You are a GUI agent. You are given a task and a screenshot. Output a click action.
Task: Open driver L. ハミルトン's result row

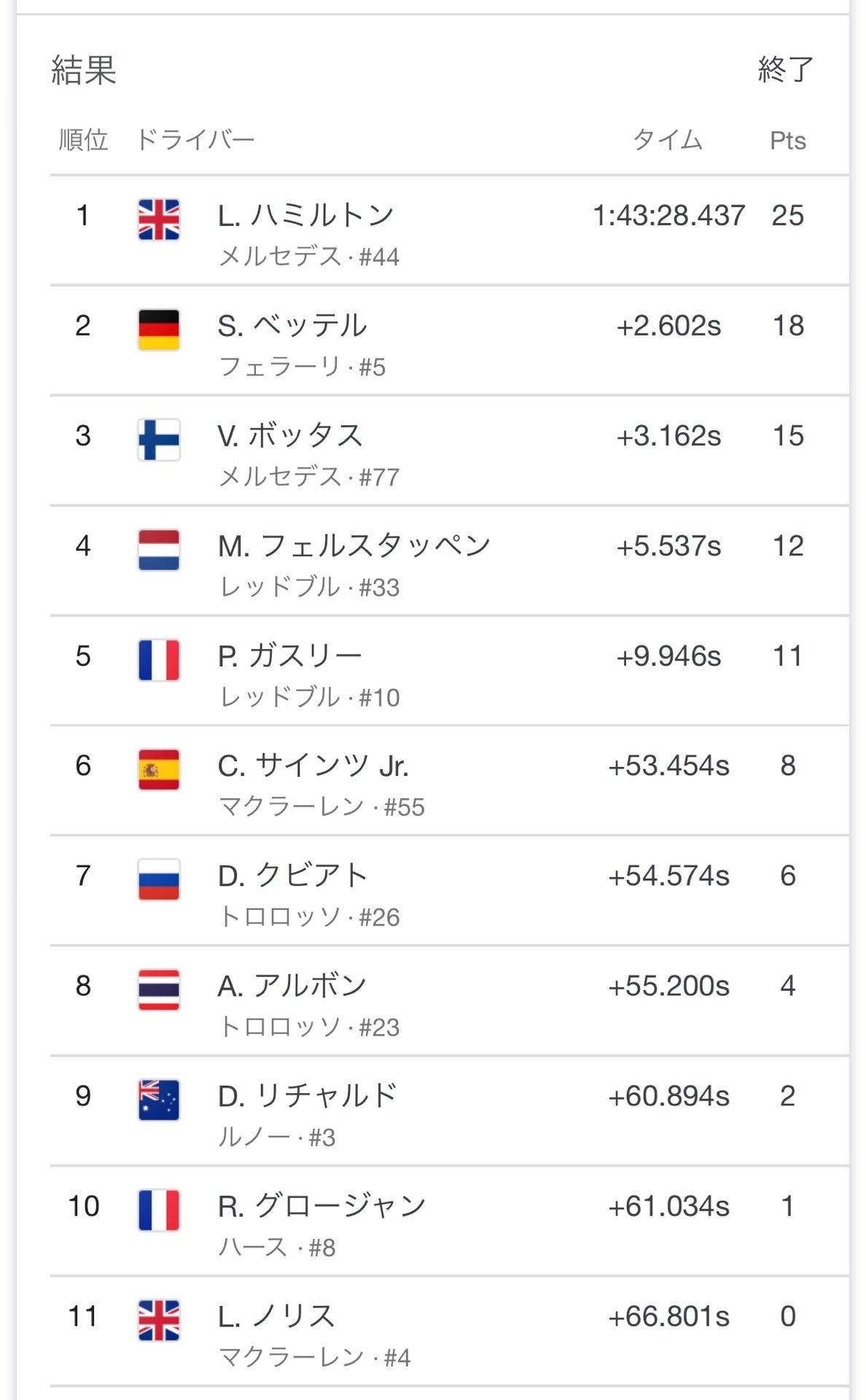click(x=305, y=216)
